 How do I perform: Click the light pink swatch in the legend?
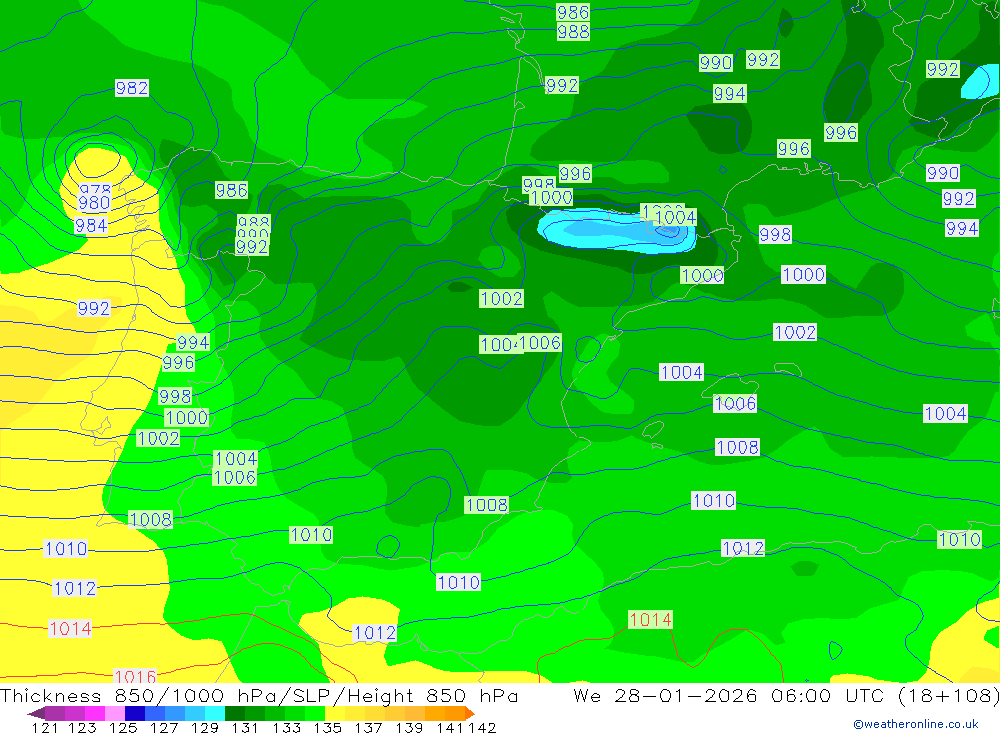click(115, 713)
